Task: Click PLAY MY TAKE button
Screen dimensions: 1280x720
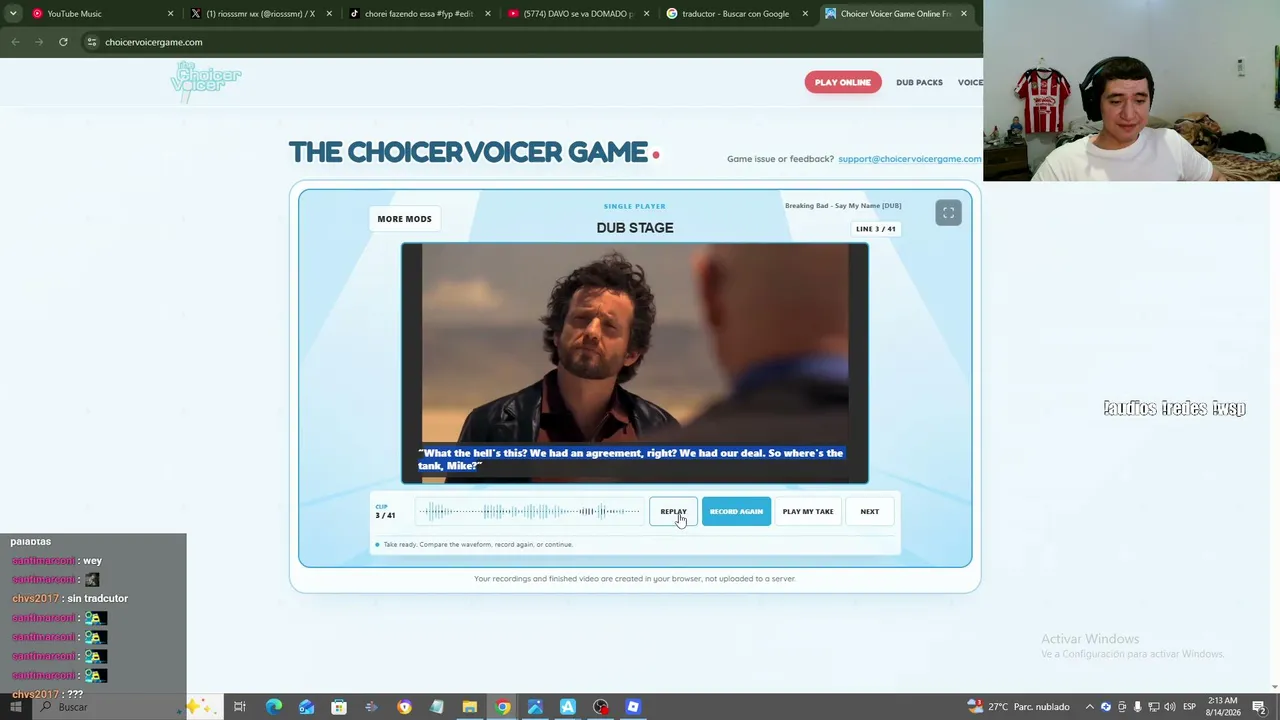Action: tap(808, 512)
